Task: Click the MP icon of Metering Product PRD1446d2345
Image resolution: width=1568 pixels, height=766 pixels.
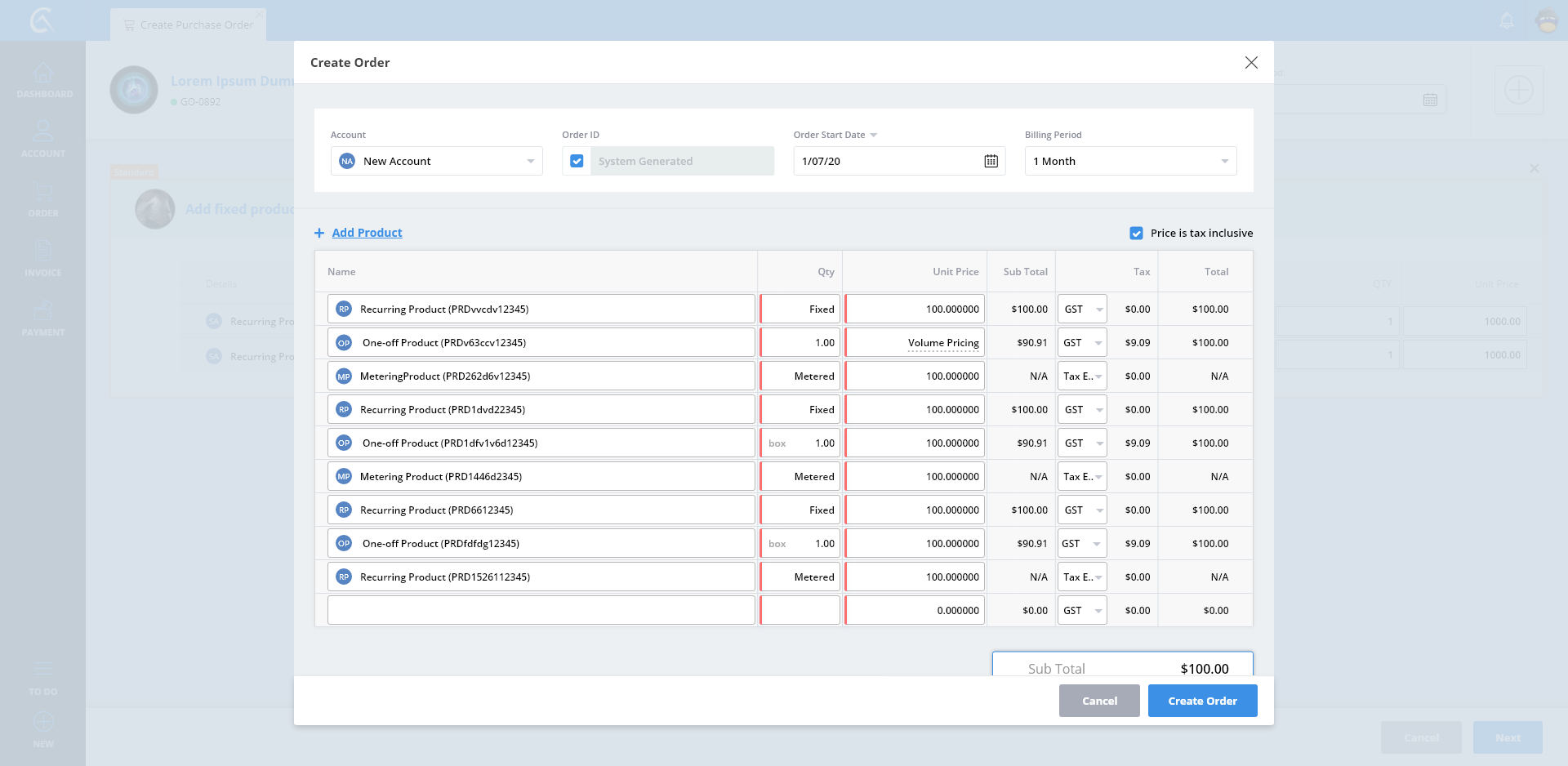Action: [x=344, y=477]
